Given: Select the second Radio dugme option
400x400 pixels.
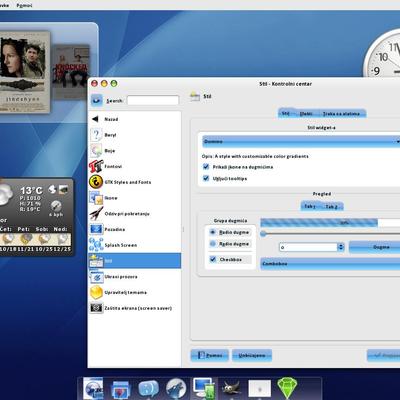Looking at the screenshot, I should click(213, 244).
